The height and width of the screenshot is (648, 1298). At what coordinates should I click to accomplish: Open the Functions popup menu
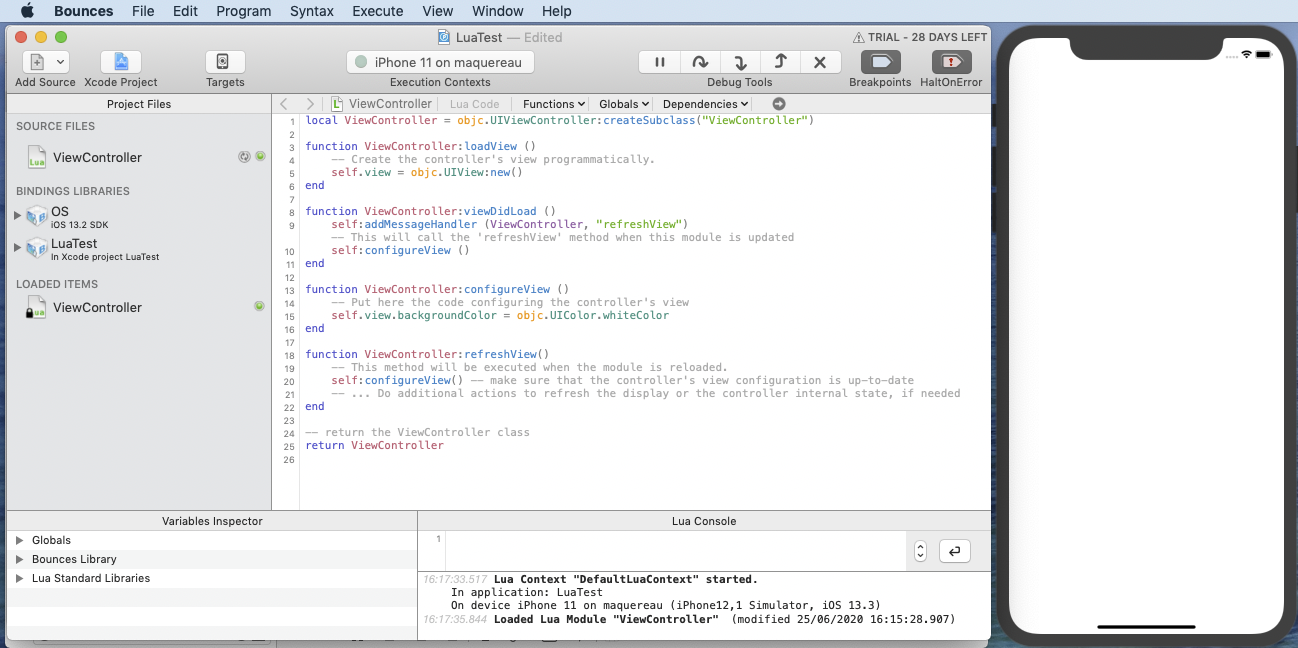[555, 104]
